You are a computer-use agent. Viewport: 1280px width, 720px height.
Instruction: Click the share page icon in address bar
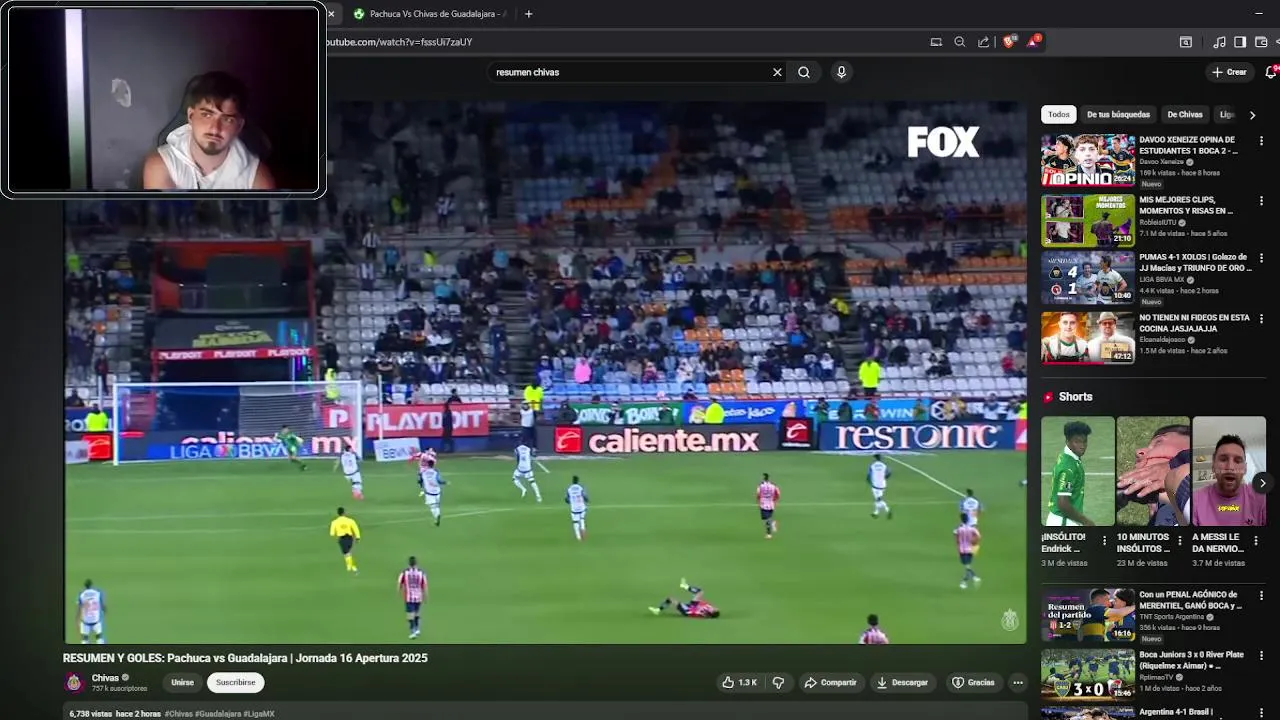click(984, 42)
